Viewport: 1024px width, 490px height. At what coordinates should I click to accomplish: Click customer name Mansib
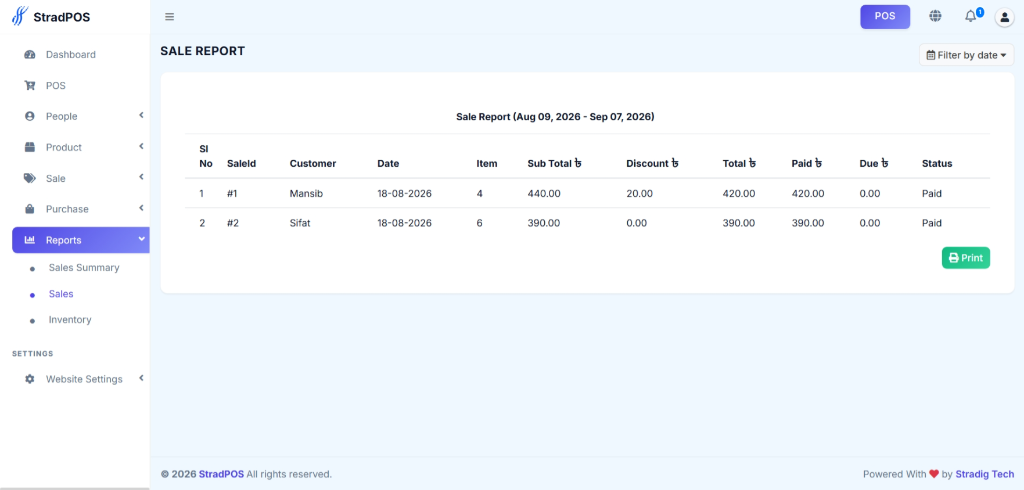coord(306,193)
